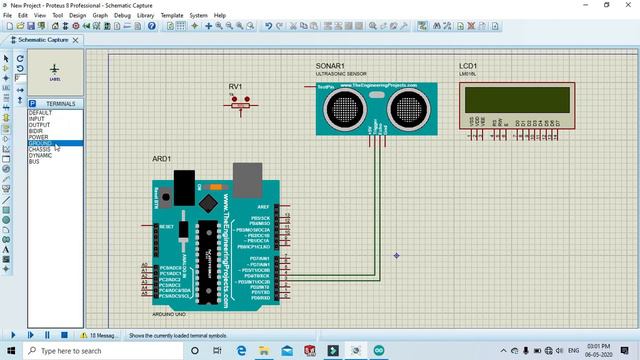
Task: Click the Play simulation button
Action: click(13, 335)
